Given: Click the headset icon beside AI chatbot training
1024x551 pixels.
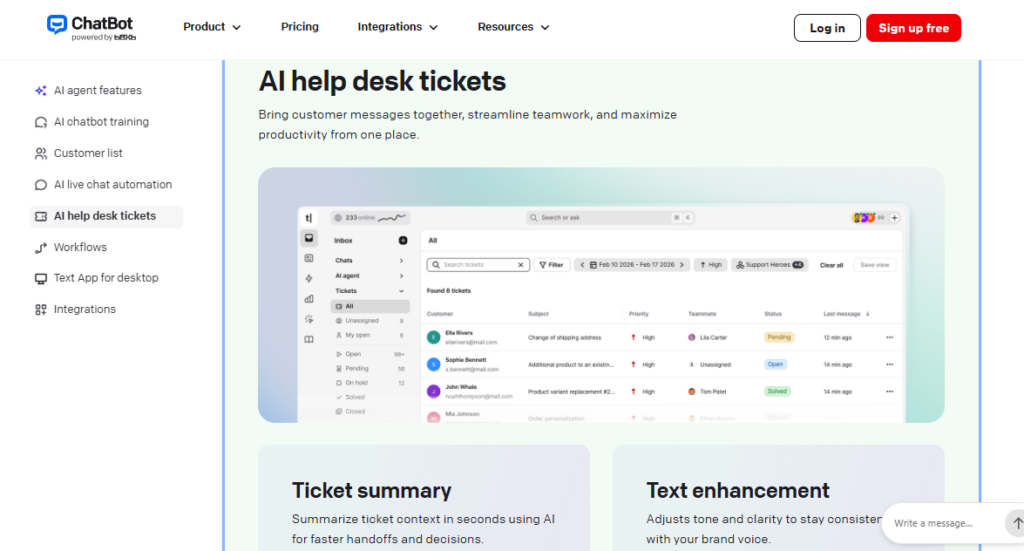Looking at the screenshot, I should tap(40, 122).
